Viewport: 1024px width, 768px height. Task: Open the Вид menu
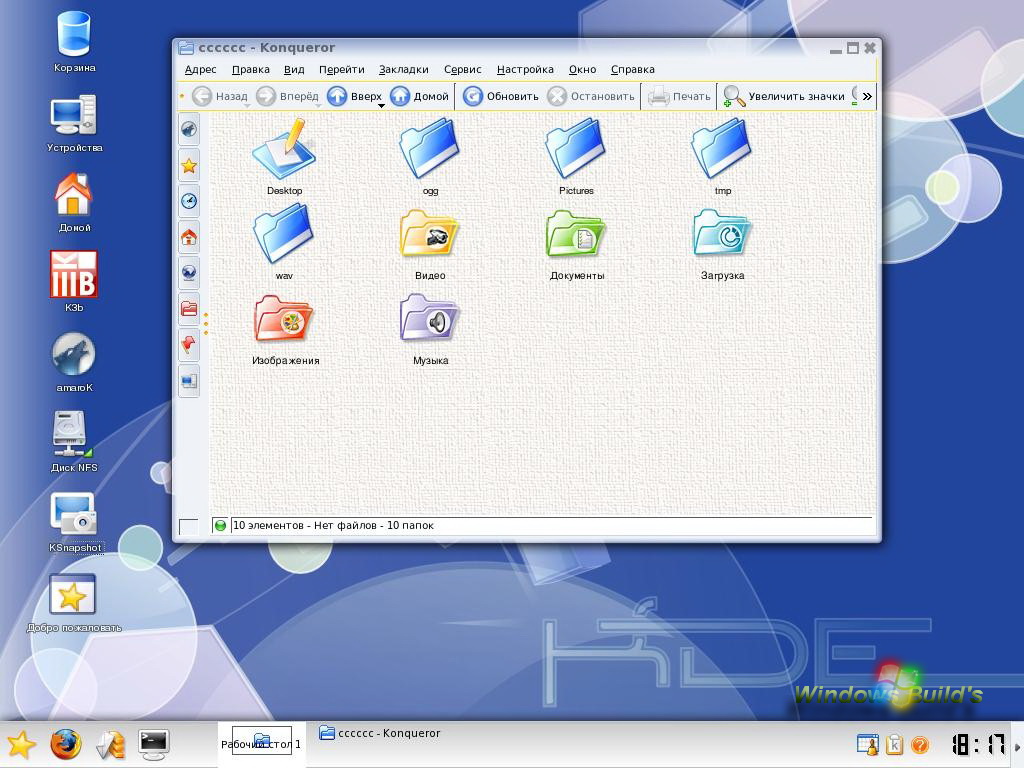click(294, 70)
